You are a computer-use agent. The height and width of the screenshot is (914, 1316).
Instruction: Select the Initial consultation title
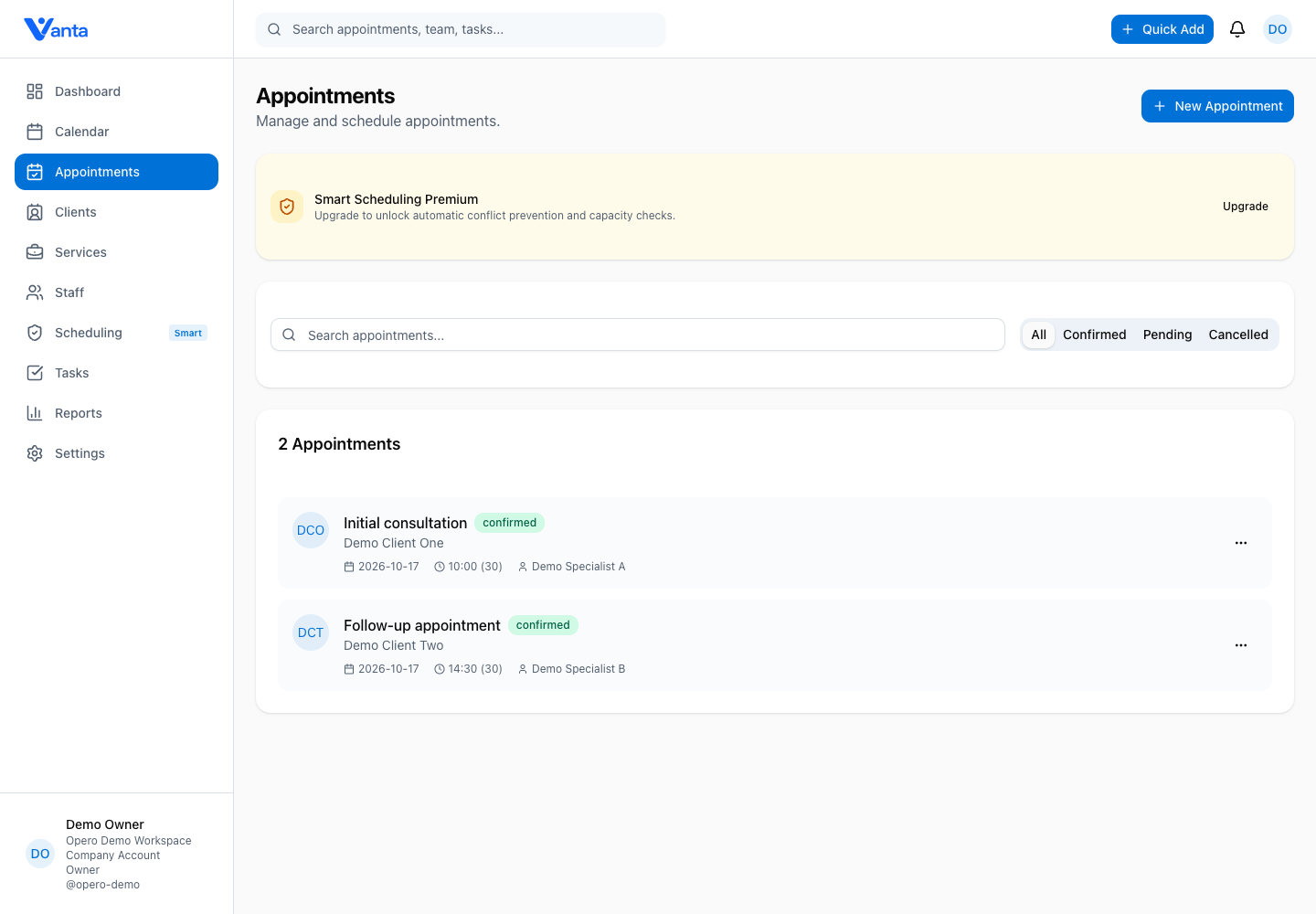[405, 523]
